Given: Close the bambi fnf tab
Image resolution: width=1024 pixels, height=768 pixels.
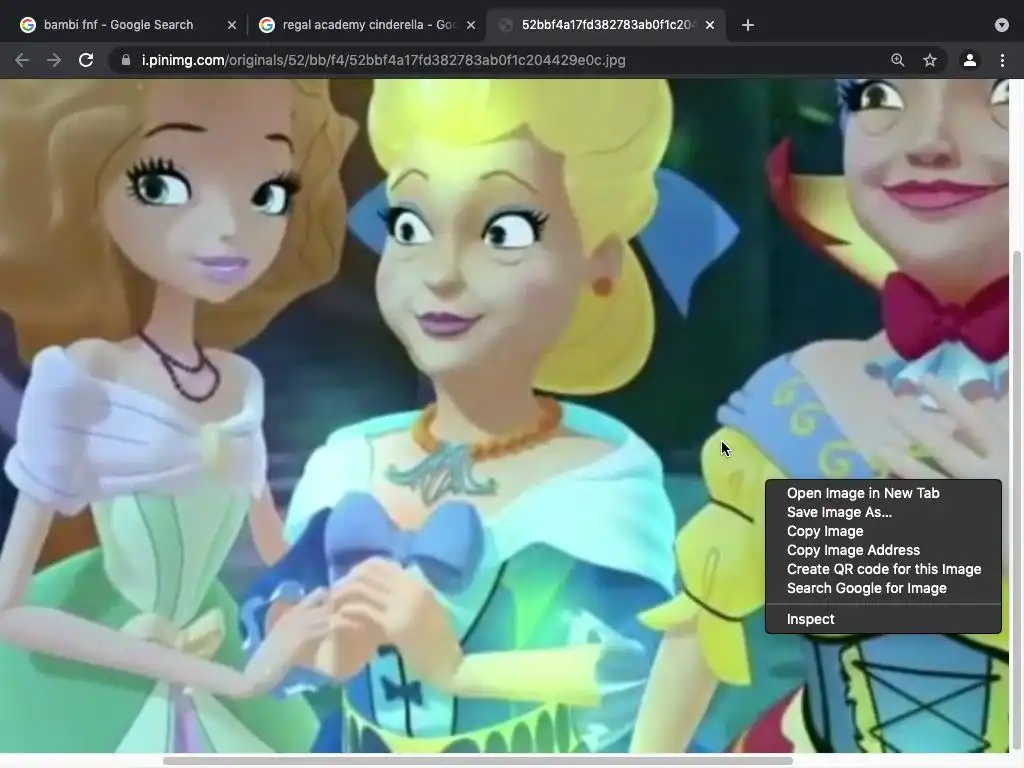Looking at the screenshot, I should click(232, 25).
